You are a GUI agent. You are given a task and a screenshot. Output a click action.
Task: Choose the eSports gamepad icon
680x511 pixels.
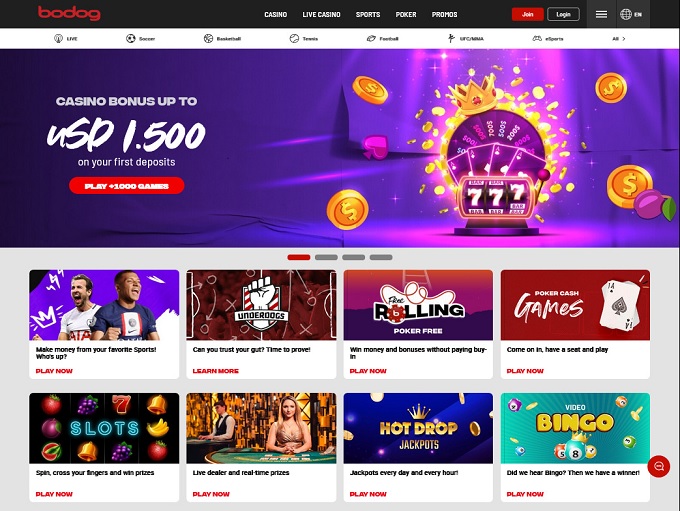click(x=537, y=39)
